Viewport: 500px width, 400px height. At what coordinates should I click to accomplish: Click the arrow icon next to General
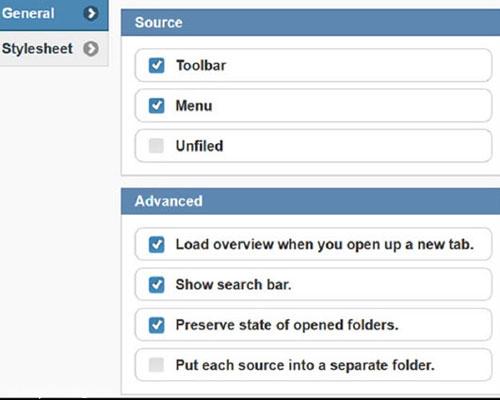91,13
